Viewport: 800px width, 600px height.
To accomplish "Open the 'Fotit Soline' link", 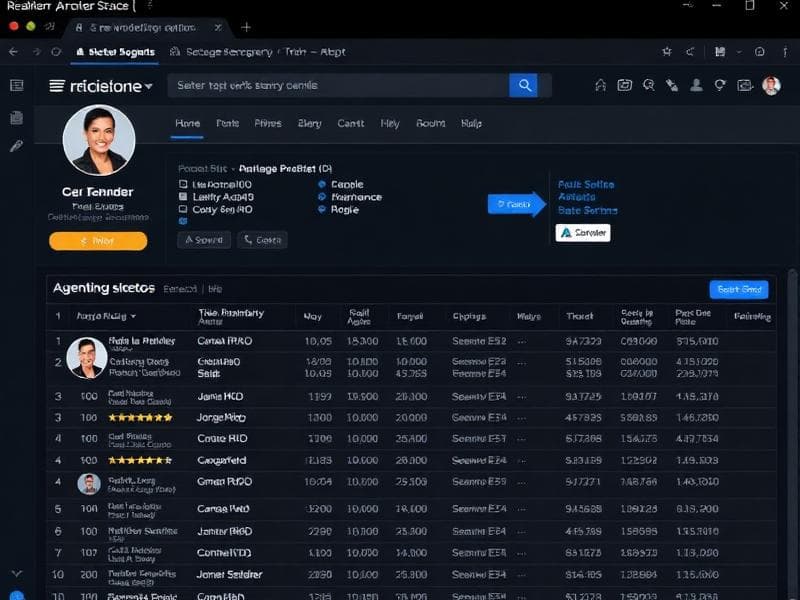I will 586,184.
